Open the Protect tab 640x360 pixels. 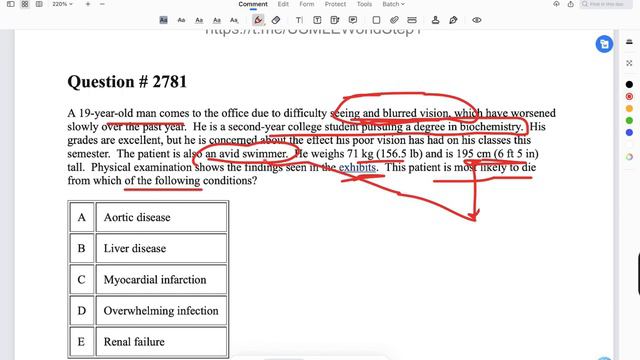(x=335, y=4)
